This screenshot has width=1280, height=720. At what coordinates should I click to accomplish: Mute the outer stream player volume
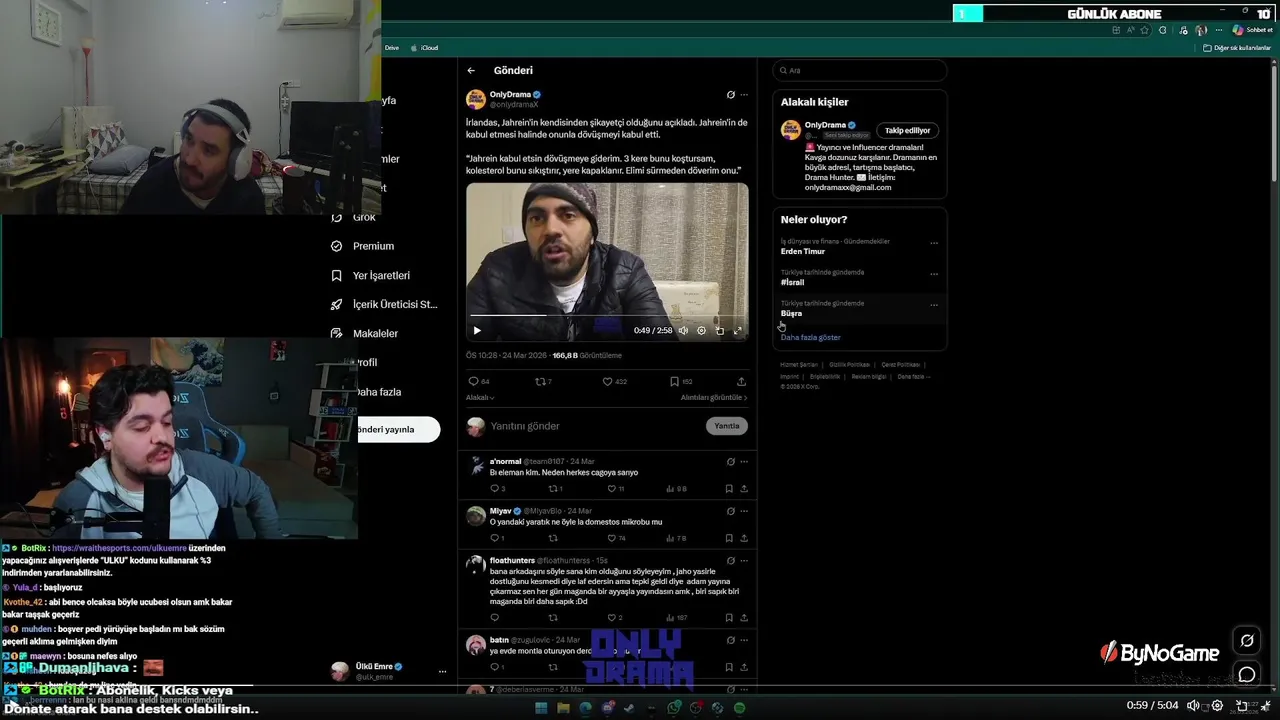click(x=1193, y=706)
